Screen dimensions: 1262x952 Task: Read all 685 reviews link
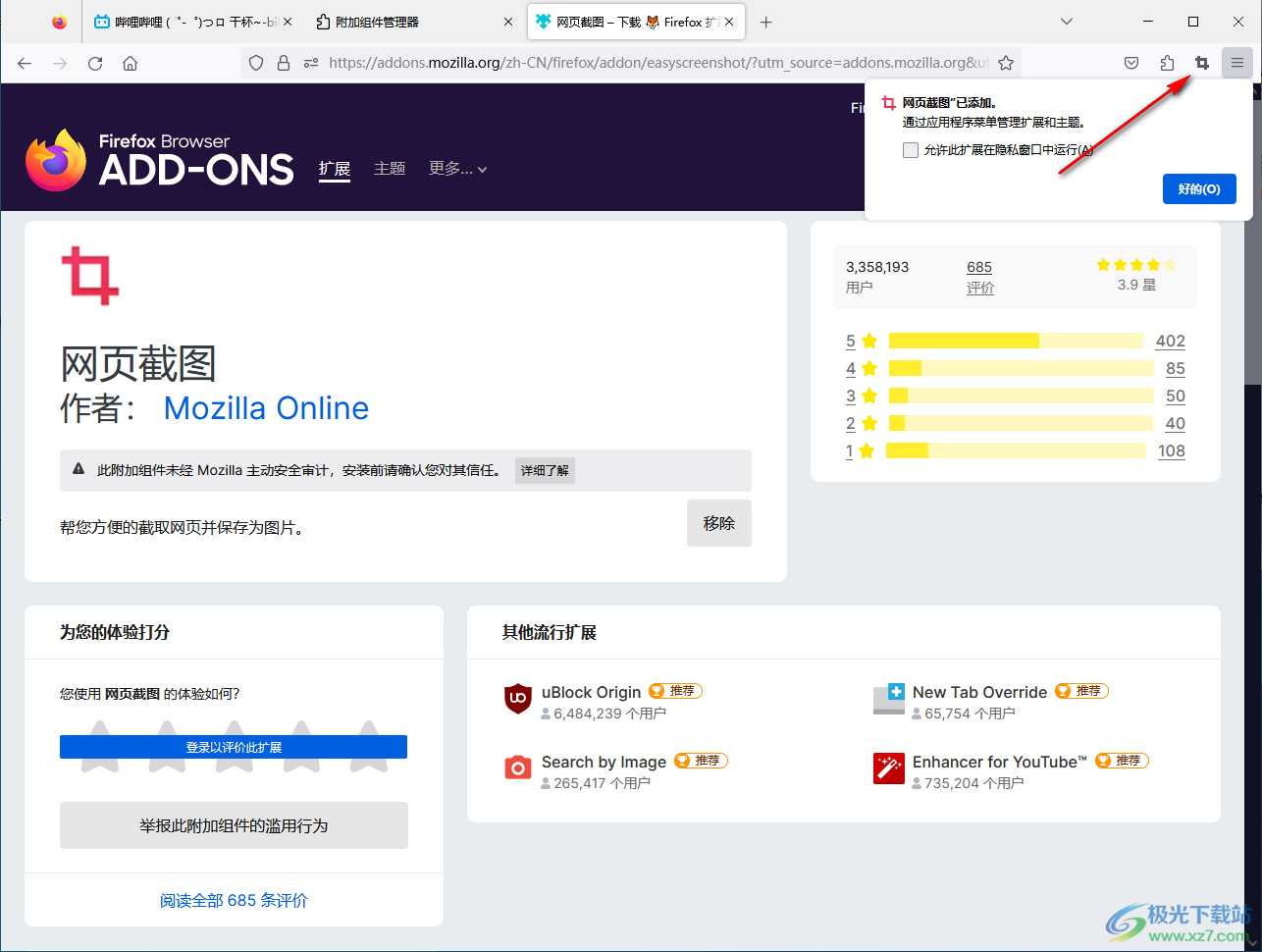(x=234, y=900)
